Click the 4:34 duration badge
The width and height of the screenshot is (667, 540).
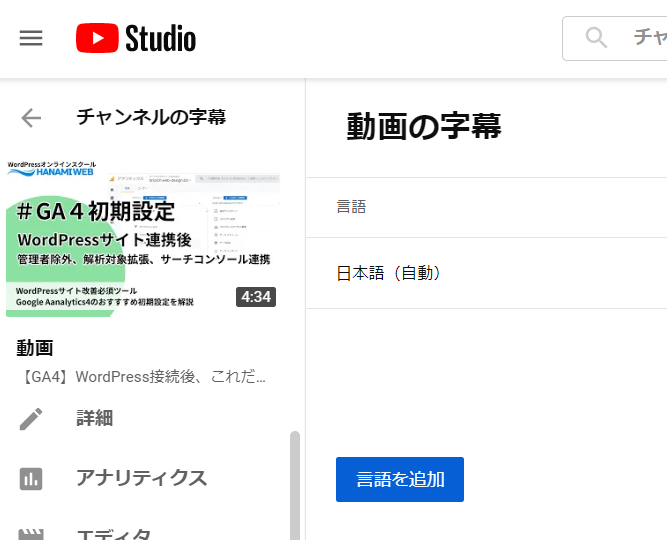pyautogui.click(x=255, y=297)
